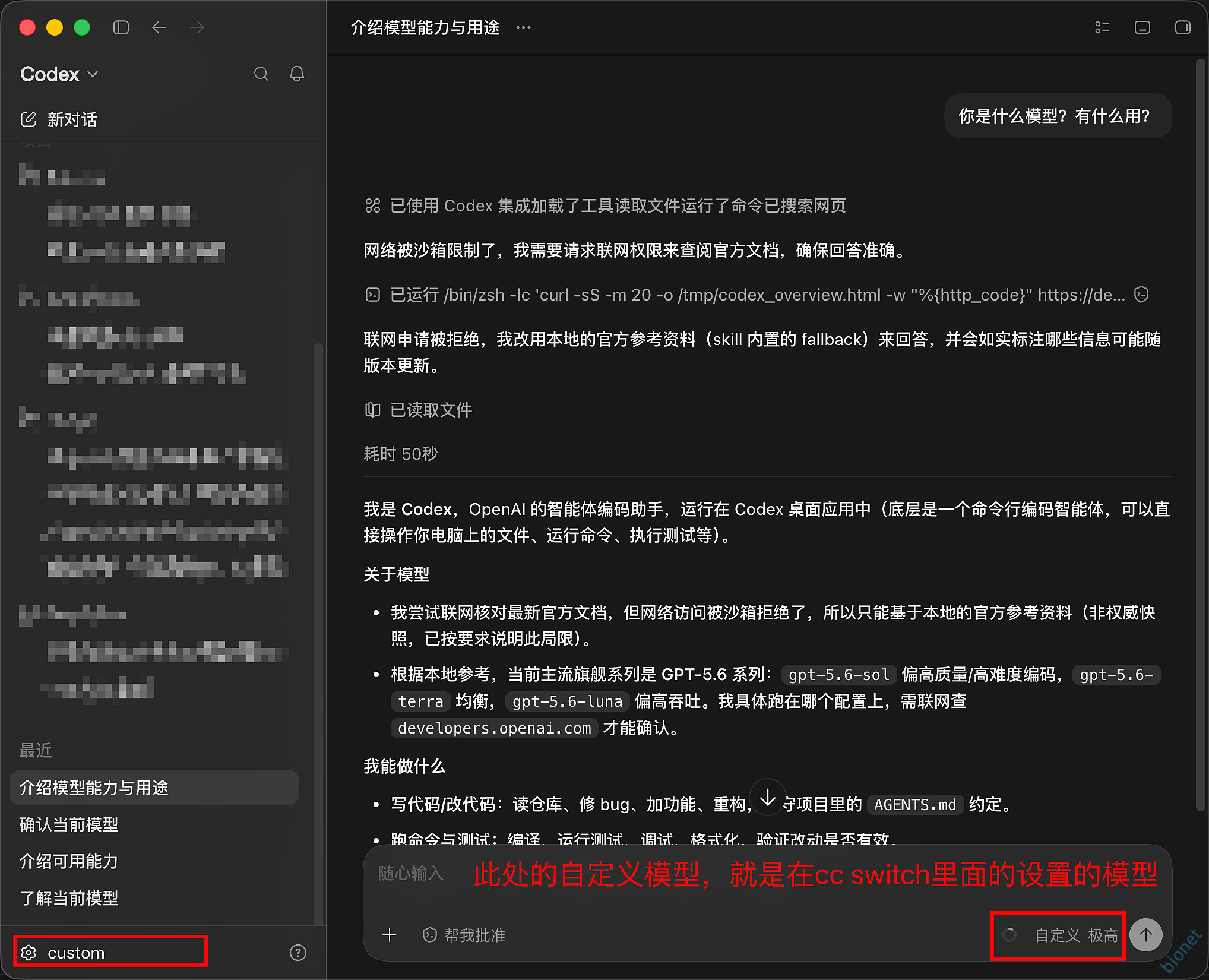
Task: Open the custom settings gear
Action: tap(29, 953)
